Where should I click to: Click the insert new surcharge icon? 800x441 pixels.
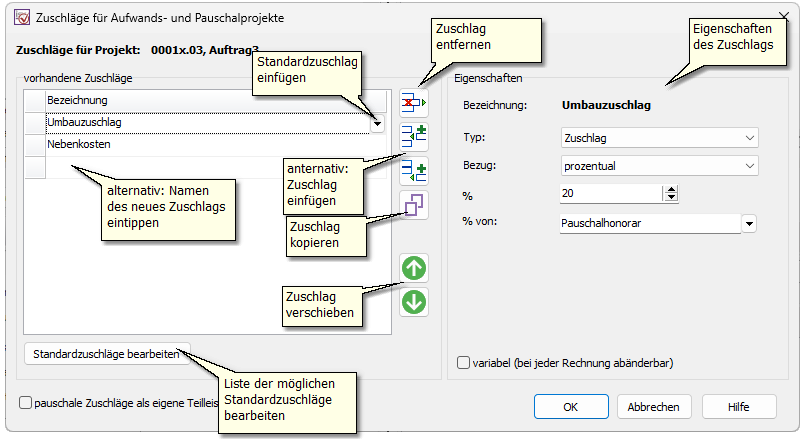click(x=413, y=171)
